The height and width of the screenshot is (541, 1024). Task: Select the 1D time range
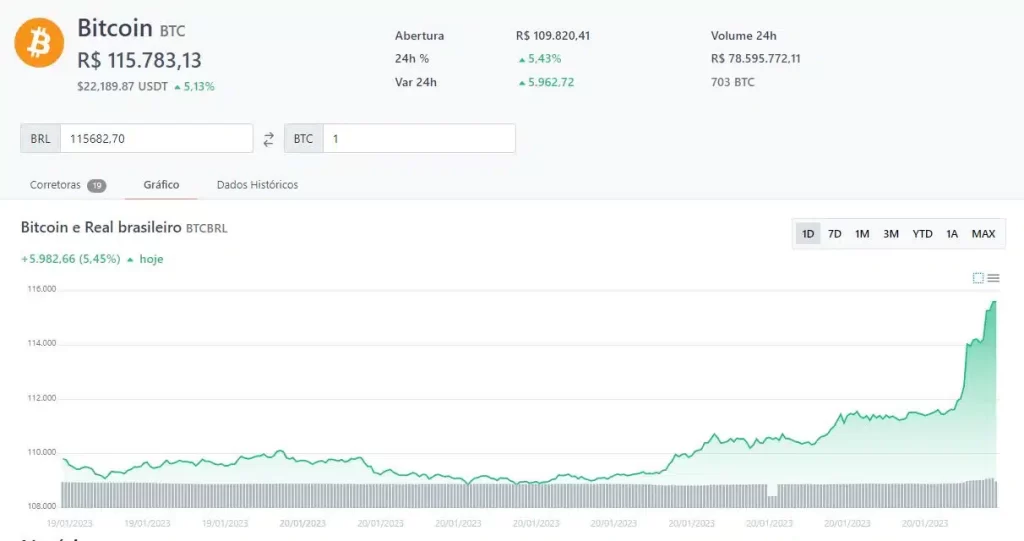click(808, 234)
